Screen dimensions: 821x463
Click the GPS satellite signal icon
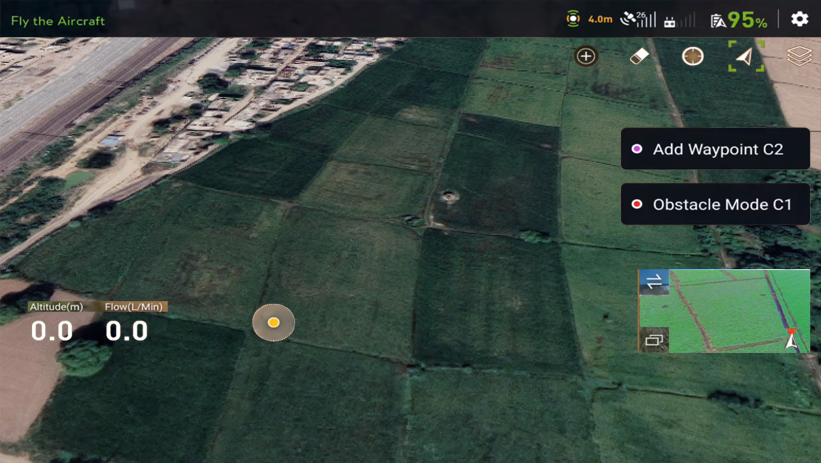(x=637, y=19)
